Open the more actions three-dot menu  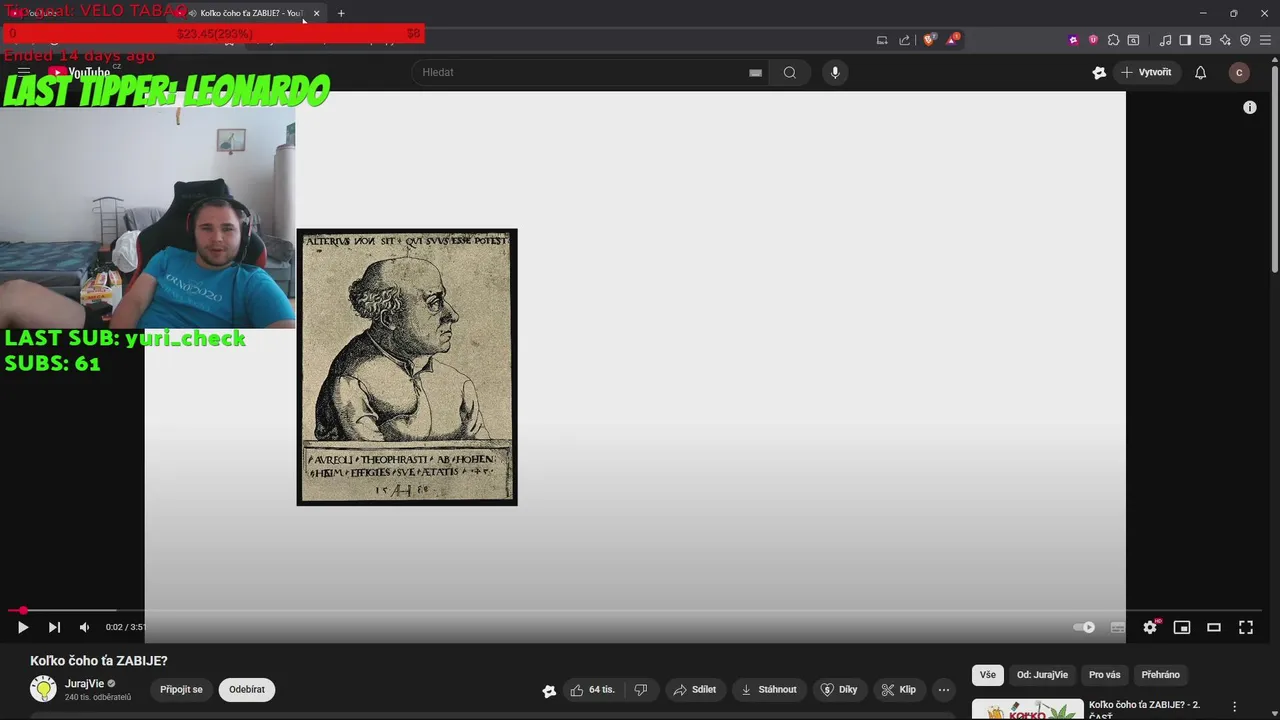coord(943,689)
